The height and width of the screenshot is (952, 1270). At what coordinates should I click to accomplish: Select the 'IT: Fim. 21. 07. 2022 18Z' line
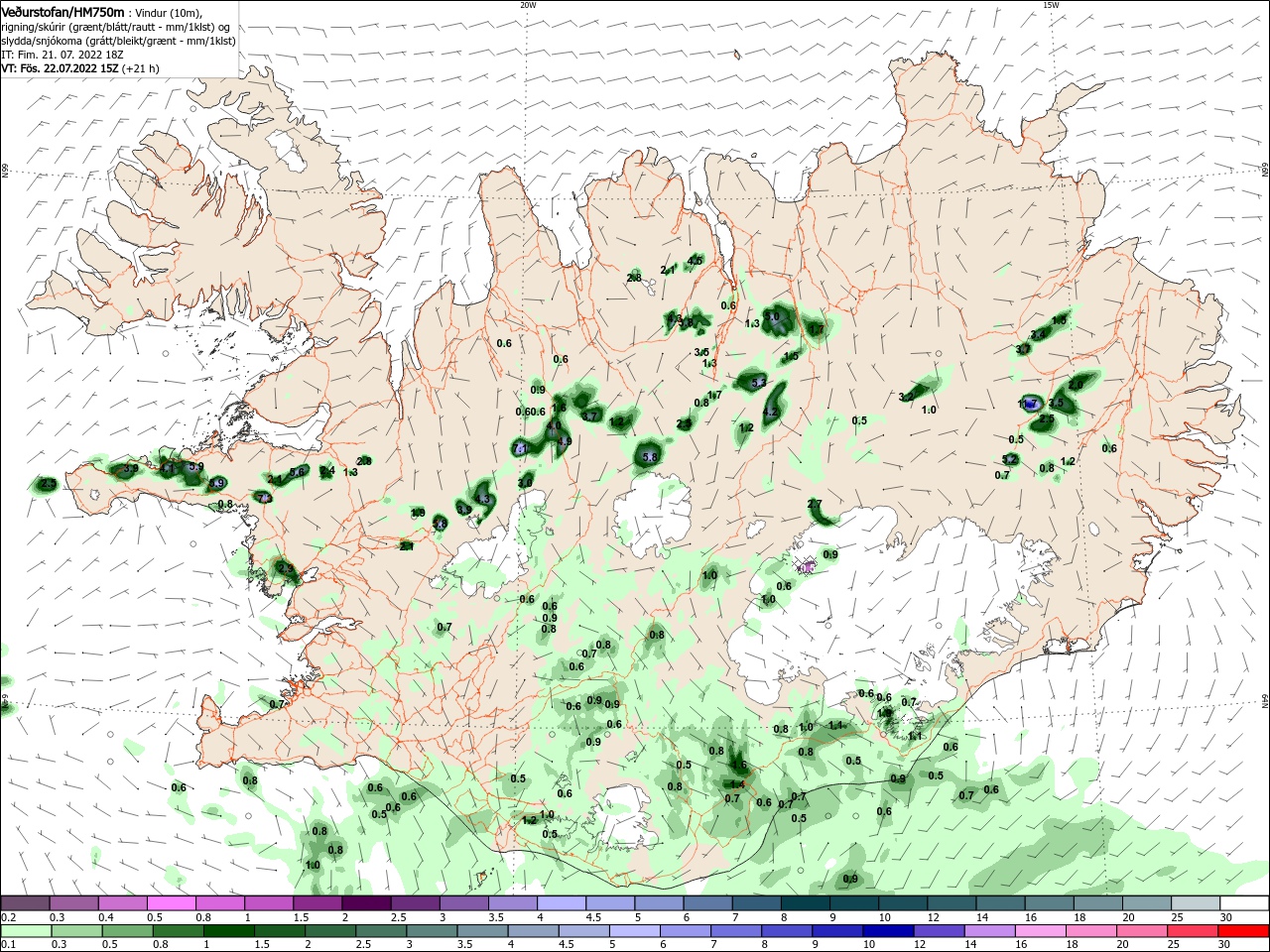coord(61,55)
